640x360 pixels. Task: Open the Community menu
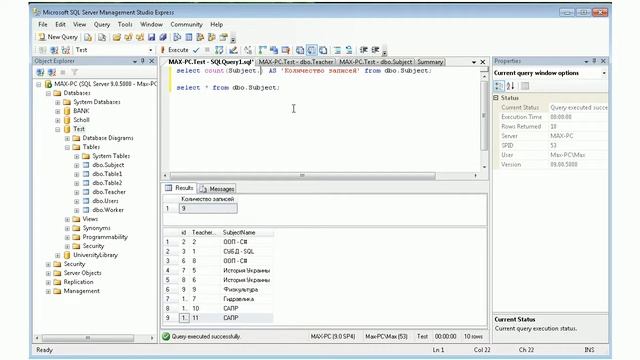click(x=187, y=24)
